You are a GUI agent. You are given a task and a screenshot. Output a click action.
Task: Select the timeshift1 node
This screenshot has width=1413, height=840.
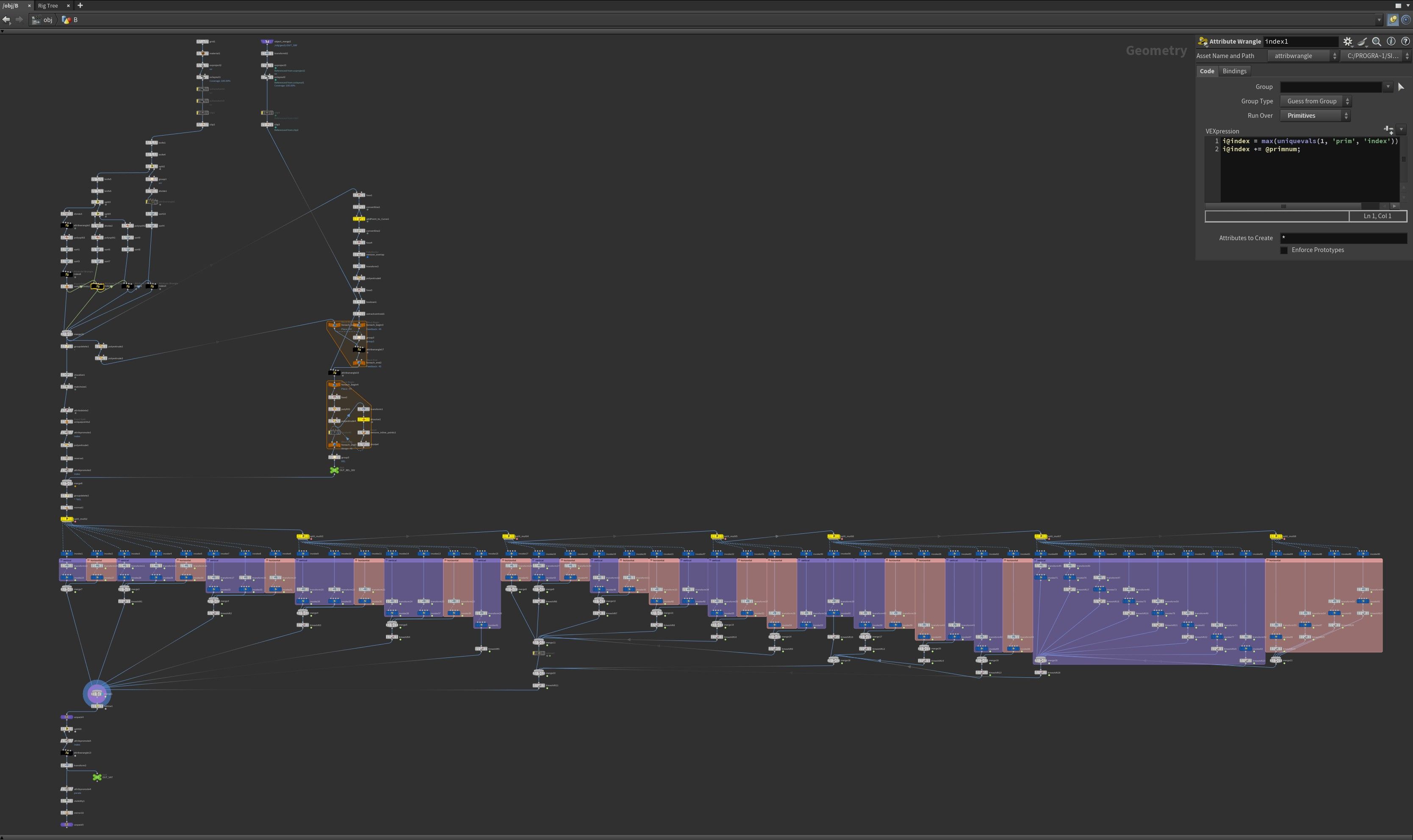(124, 601)
